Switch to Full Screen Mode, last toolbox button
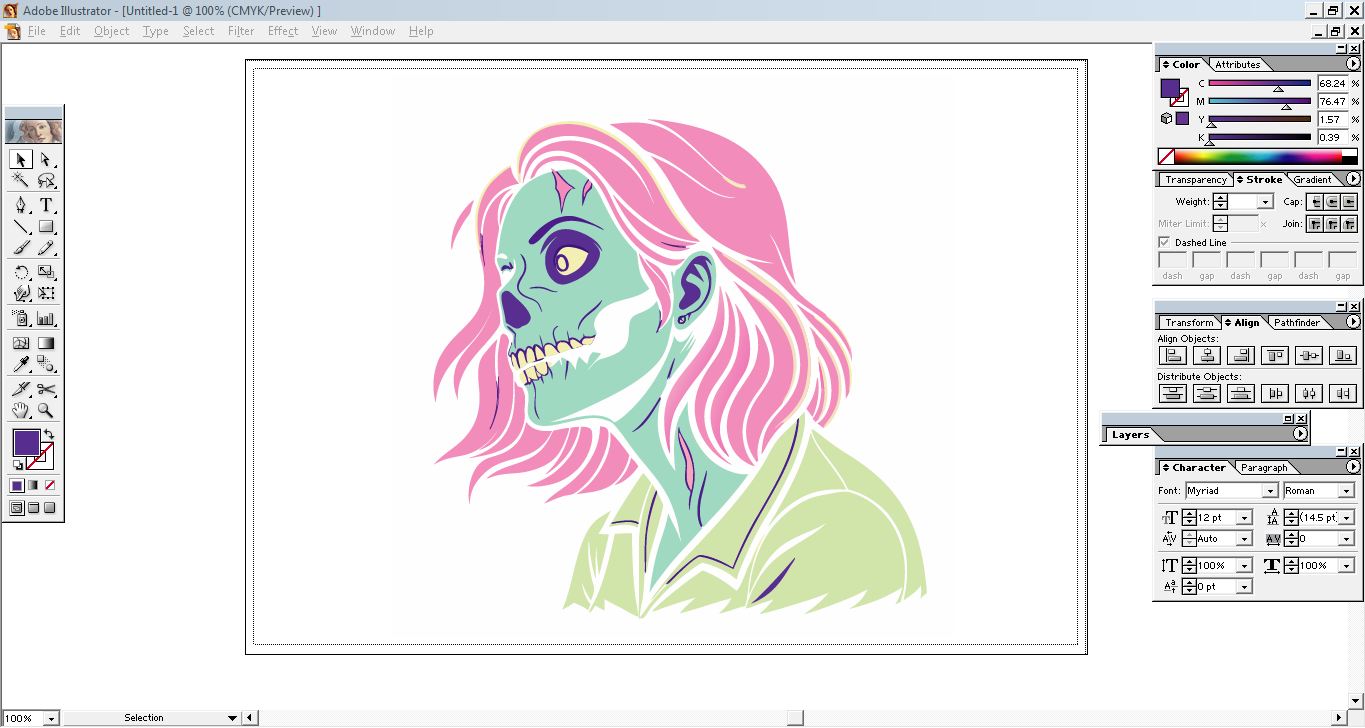The image size is (1365, 728). [50, 507]
